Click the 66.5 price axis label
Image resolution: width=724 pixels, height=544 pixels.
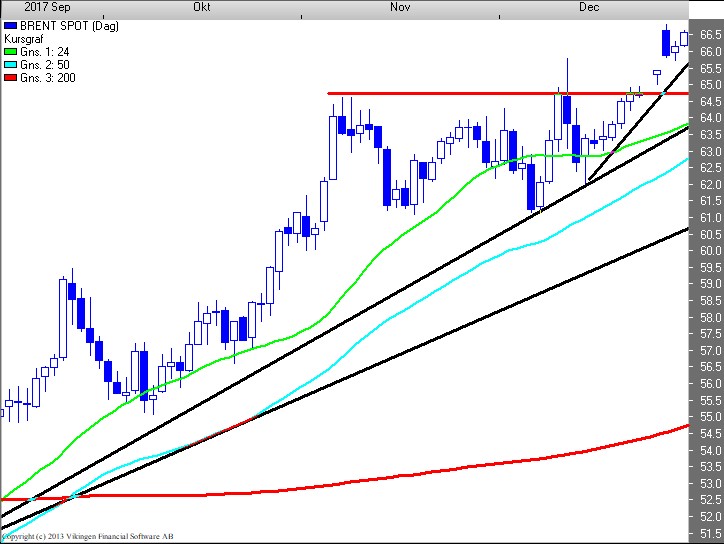(710, 35)
